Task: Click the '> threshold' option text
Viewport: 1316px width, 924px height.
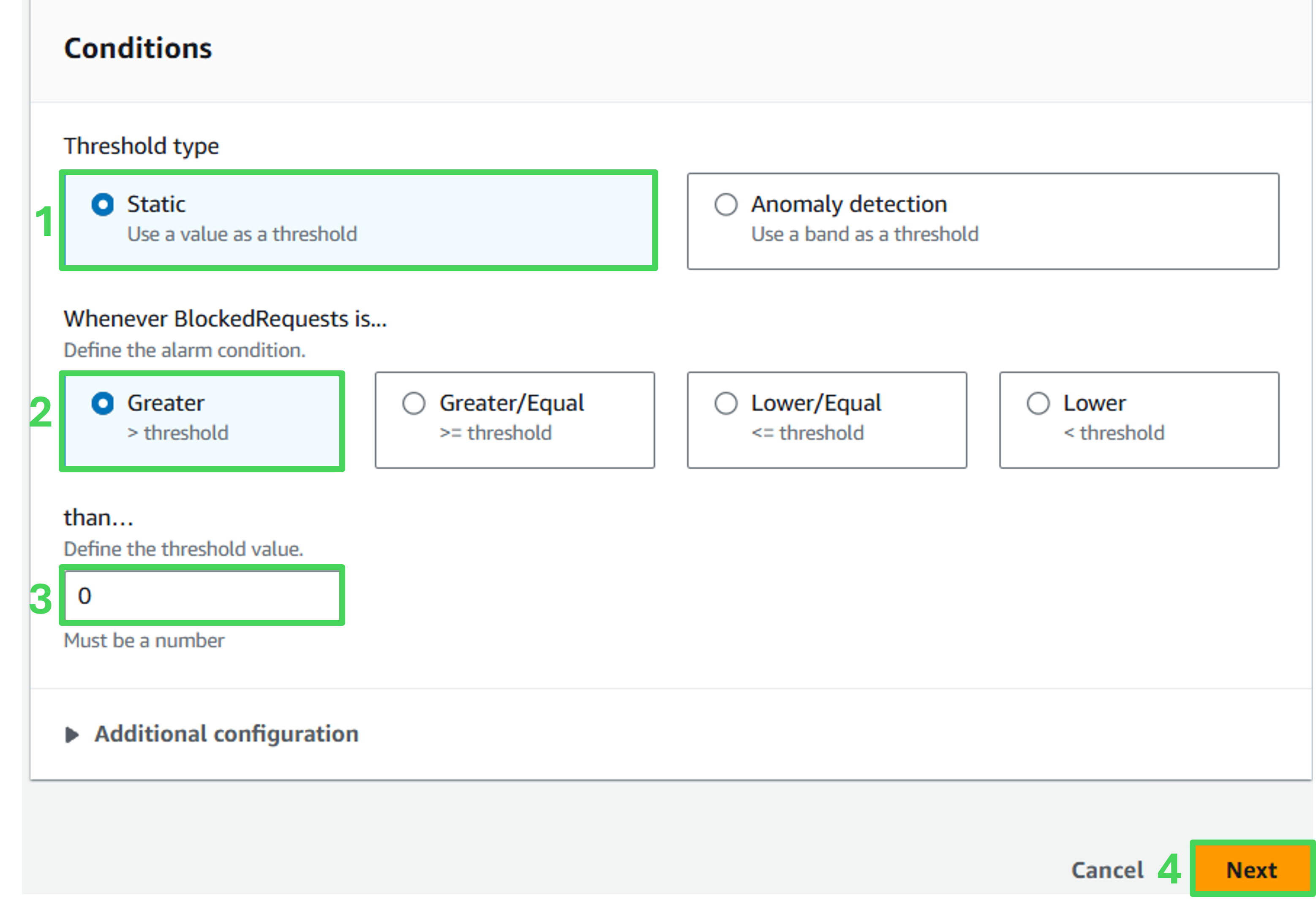Action: [x=178, y=433]
